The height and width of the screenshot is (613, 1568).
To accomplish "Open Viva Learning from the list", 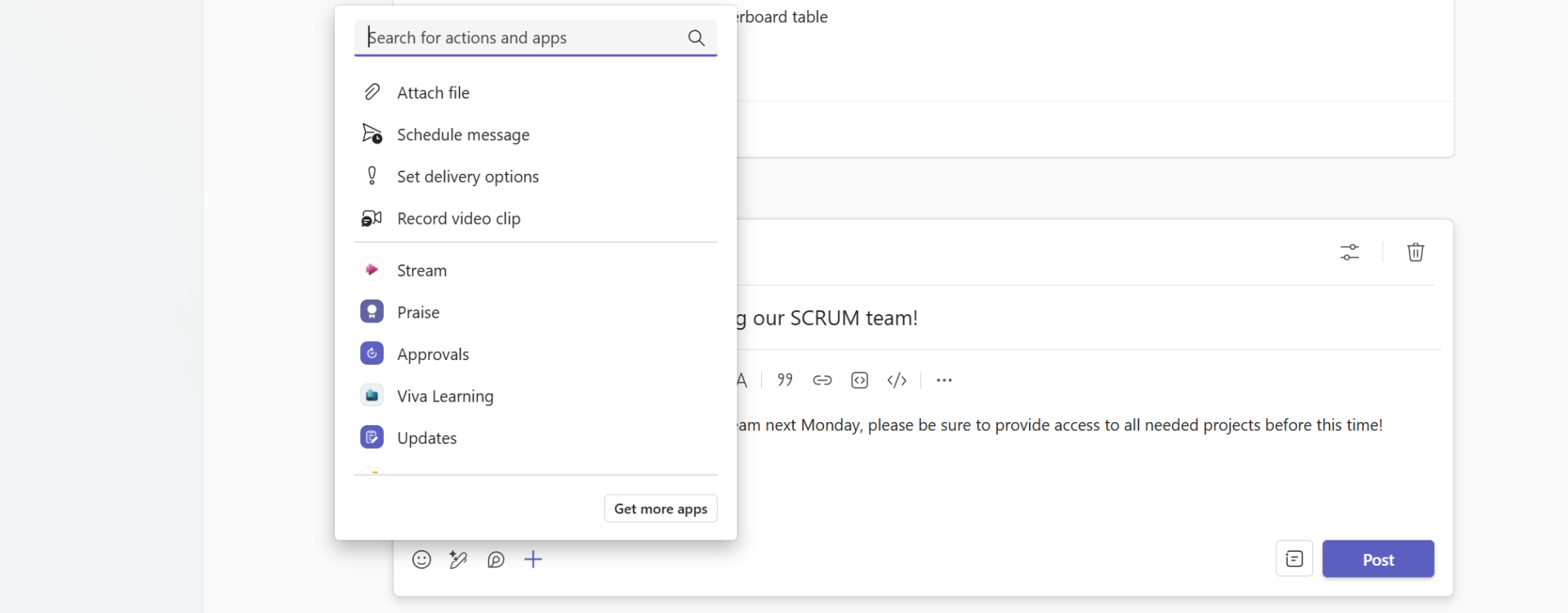I will (x=444, y=396).
